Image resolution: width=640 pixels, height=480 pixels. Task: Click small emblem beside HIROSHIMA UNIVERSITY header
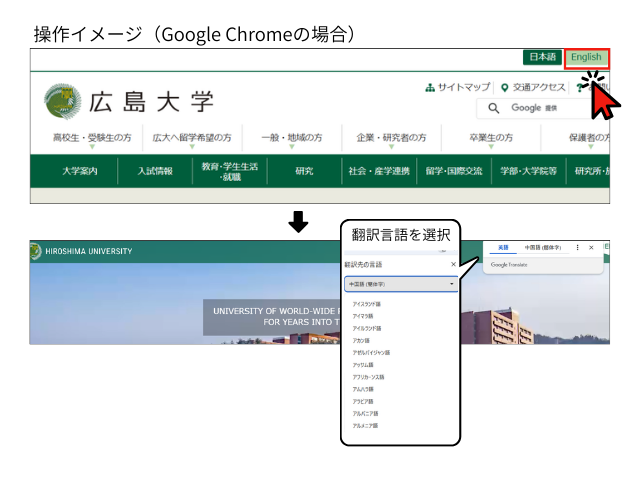[36, 251]
